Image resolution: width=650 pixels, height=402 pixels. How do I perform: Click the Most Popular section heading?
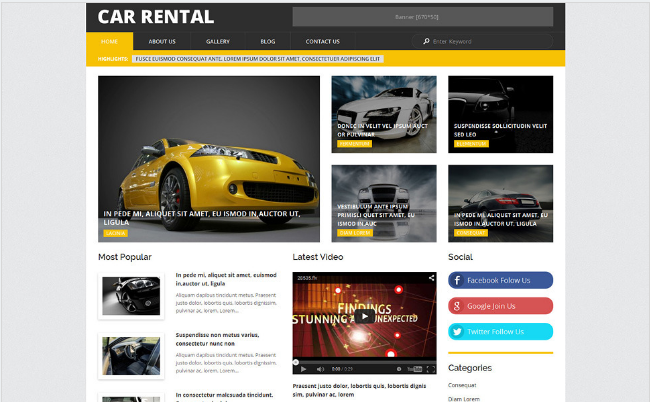click(x=125, y=257)
